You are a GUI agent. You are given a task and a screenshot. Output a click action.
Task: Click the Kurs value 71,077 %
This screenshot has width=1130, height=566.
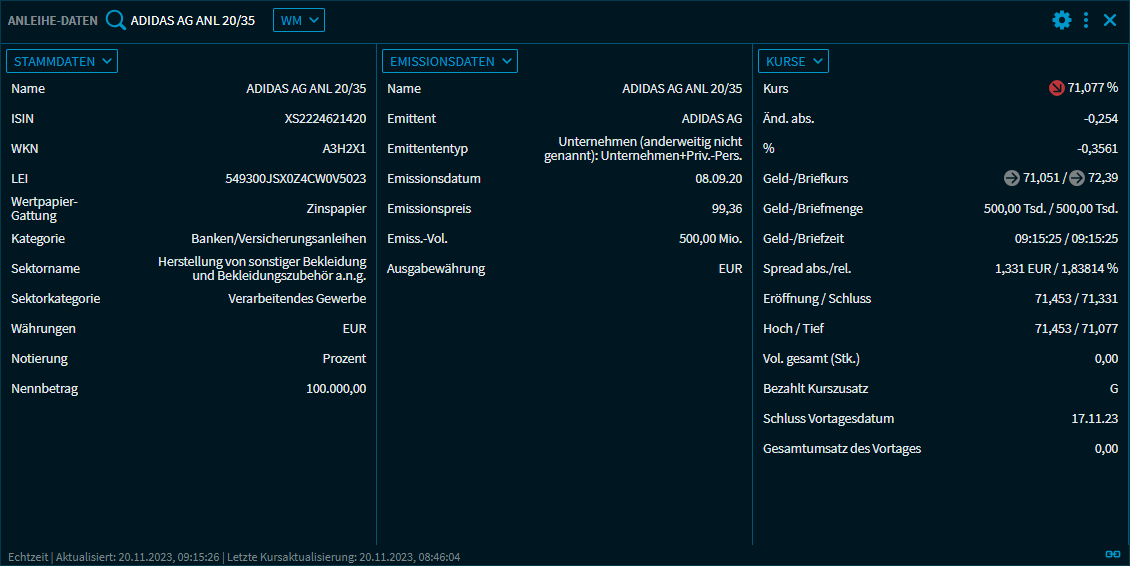(1092, 89)
